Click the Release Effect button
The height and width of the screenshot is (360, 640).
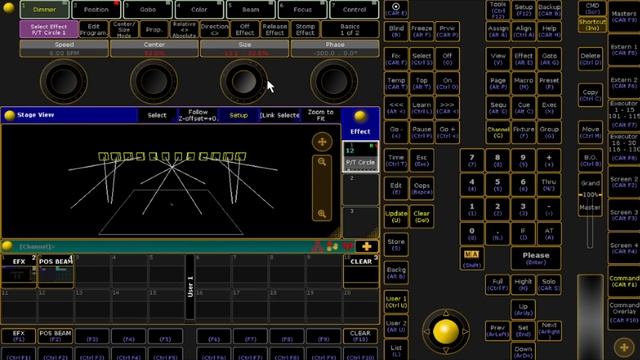pyautogui.click(x=275, y=29)
